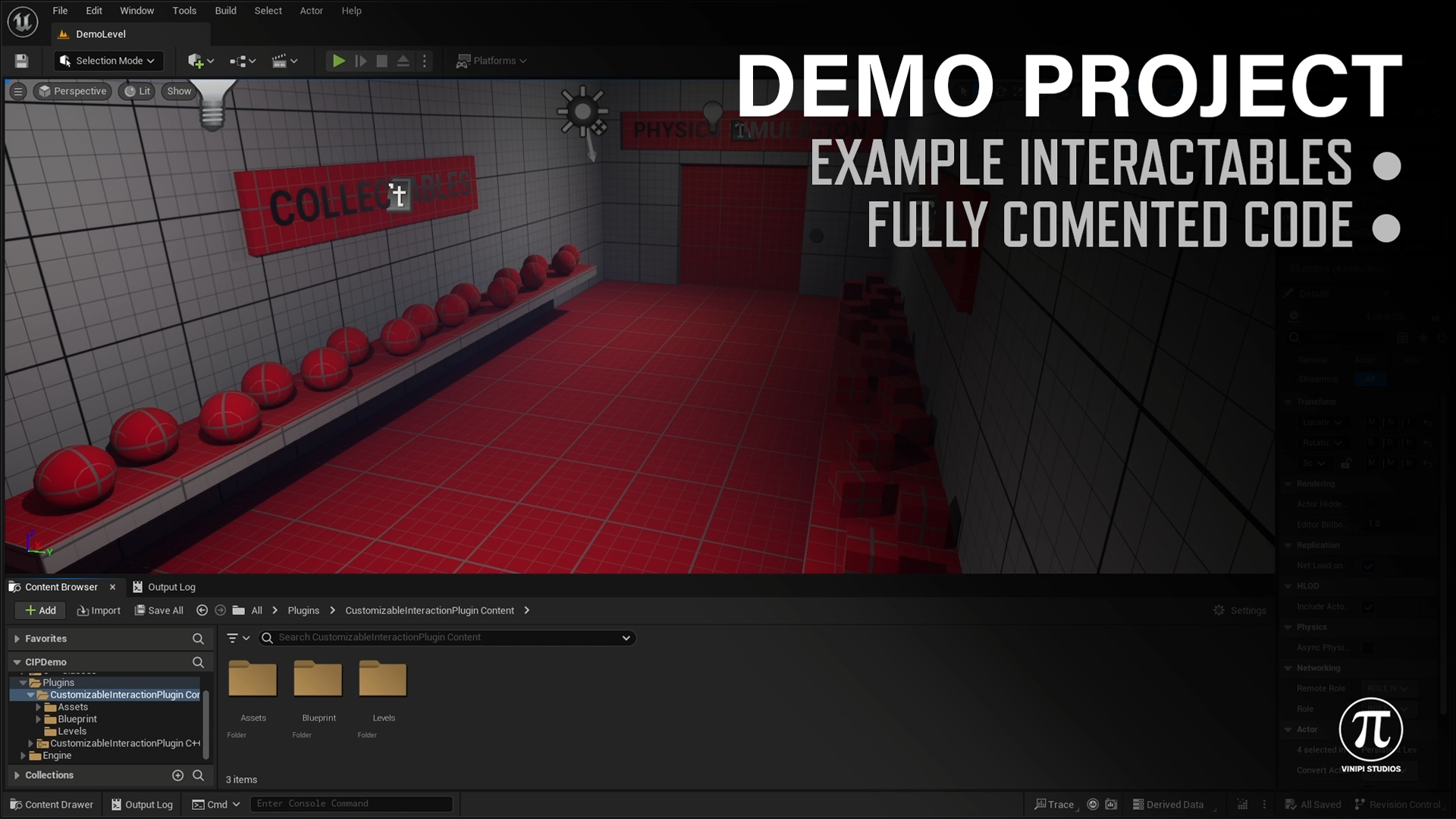Open the Show flags menu

[178, 91]
